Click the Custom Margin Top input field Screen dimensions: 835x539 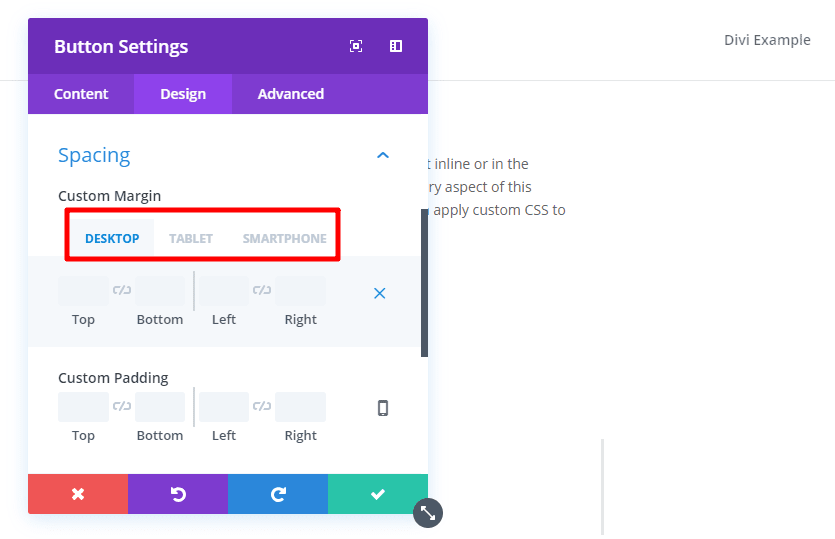83,292
